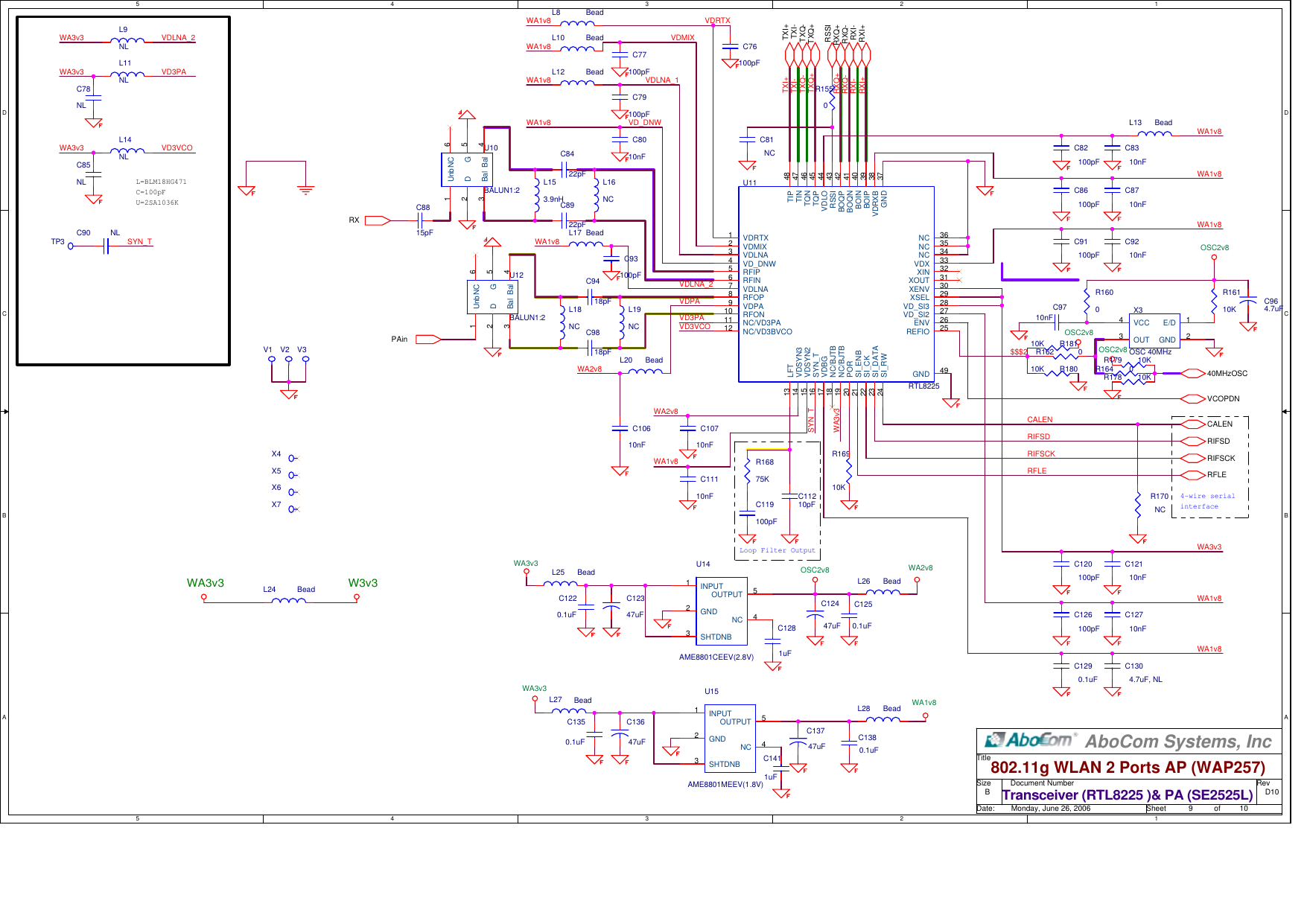Screen dimensions: 1307x924
Task: Click the L28 bead inductor symbol
Action: (x=883, y=719)
